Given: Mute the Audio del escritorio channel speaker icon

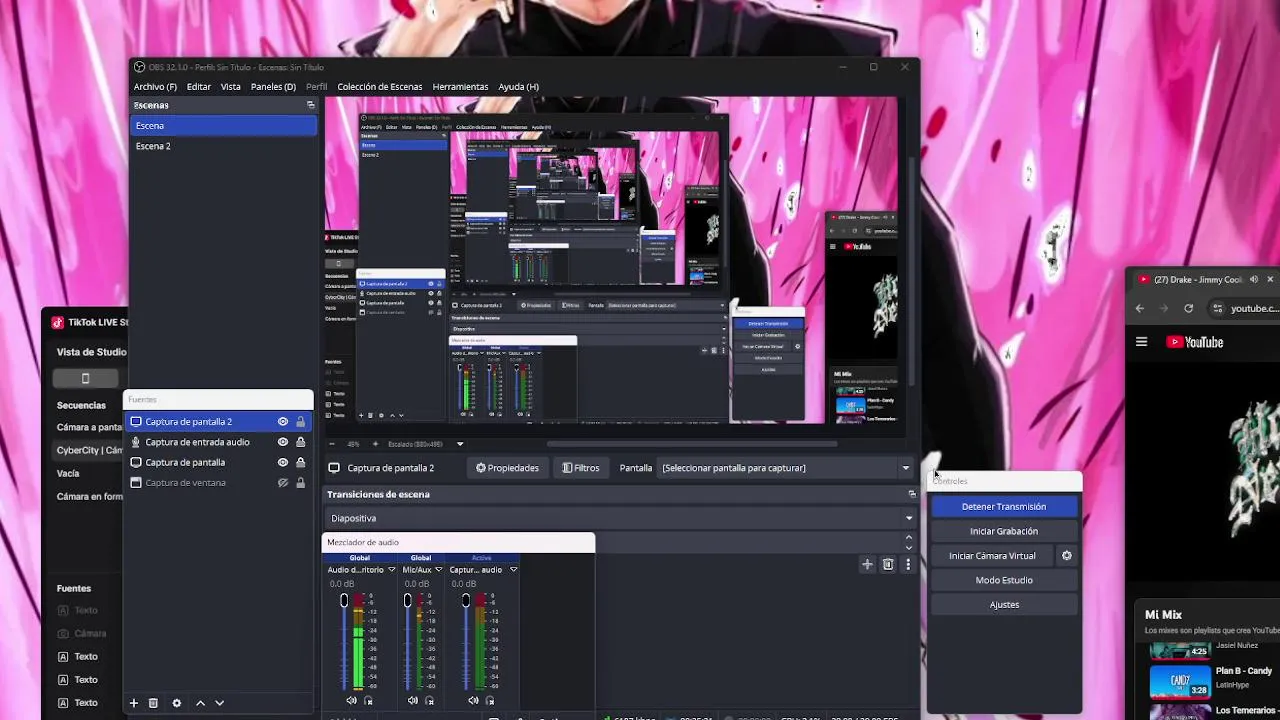Looking at the screenshot, I should coord(351,701).
